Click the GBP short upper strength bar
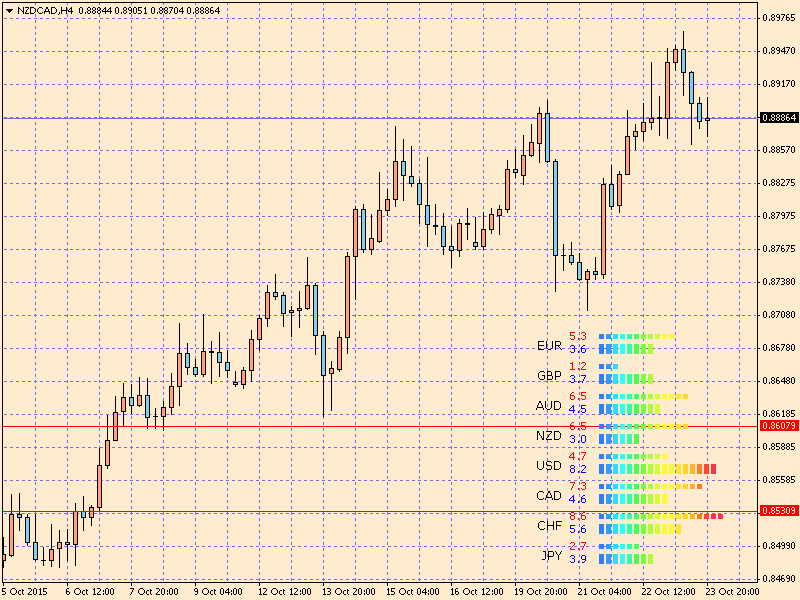800x600 pixels. (608, 366)
